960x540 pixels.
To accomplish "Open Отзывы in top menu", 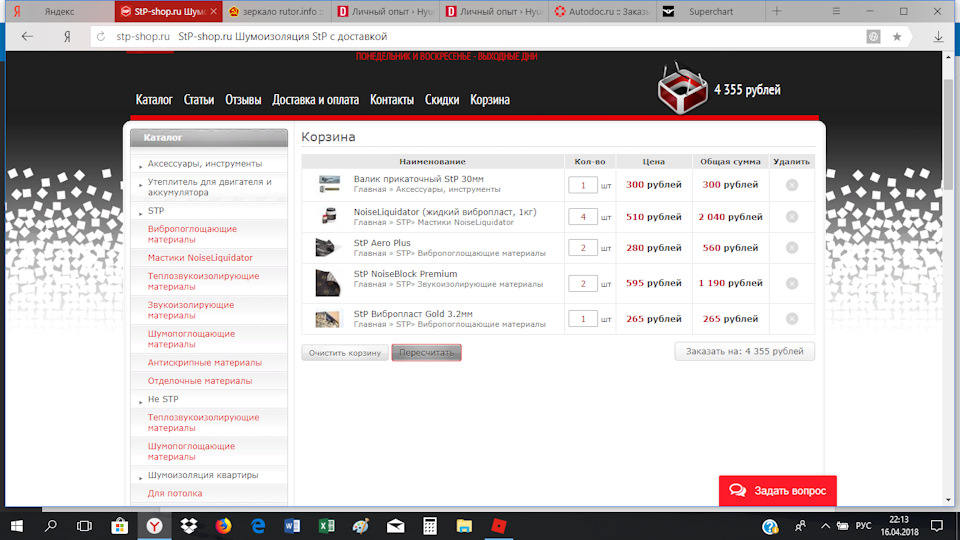I will click(243, 100).
